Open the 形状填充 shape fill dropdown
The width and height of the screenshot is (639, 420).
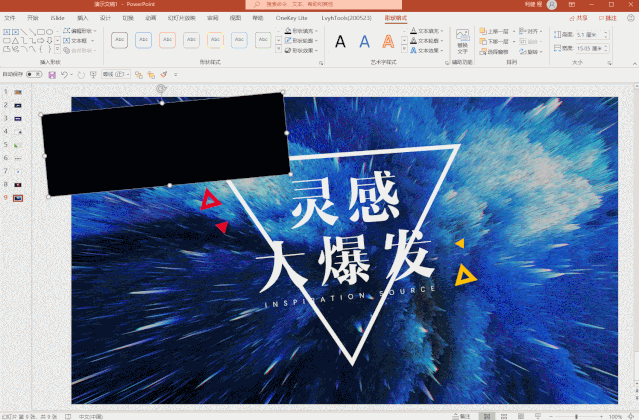click(x=301, y=31)
